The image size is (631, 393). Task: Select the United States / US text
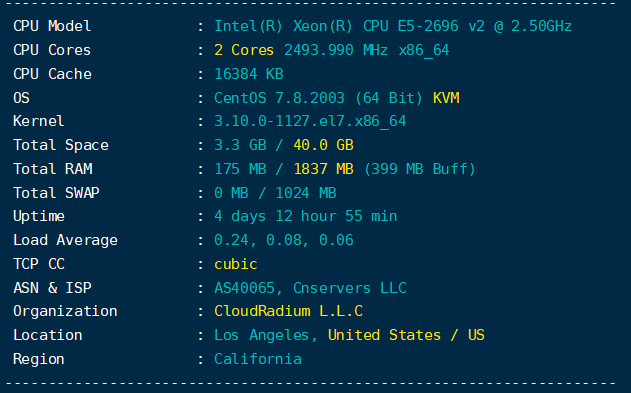406,335
